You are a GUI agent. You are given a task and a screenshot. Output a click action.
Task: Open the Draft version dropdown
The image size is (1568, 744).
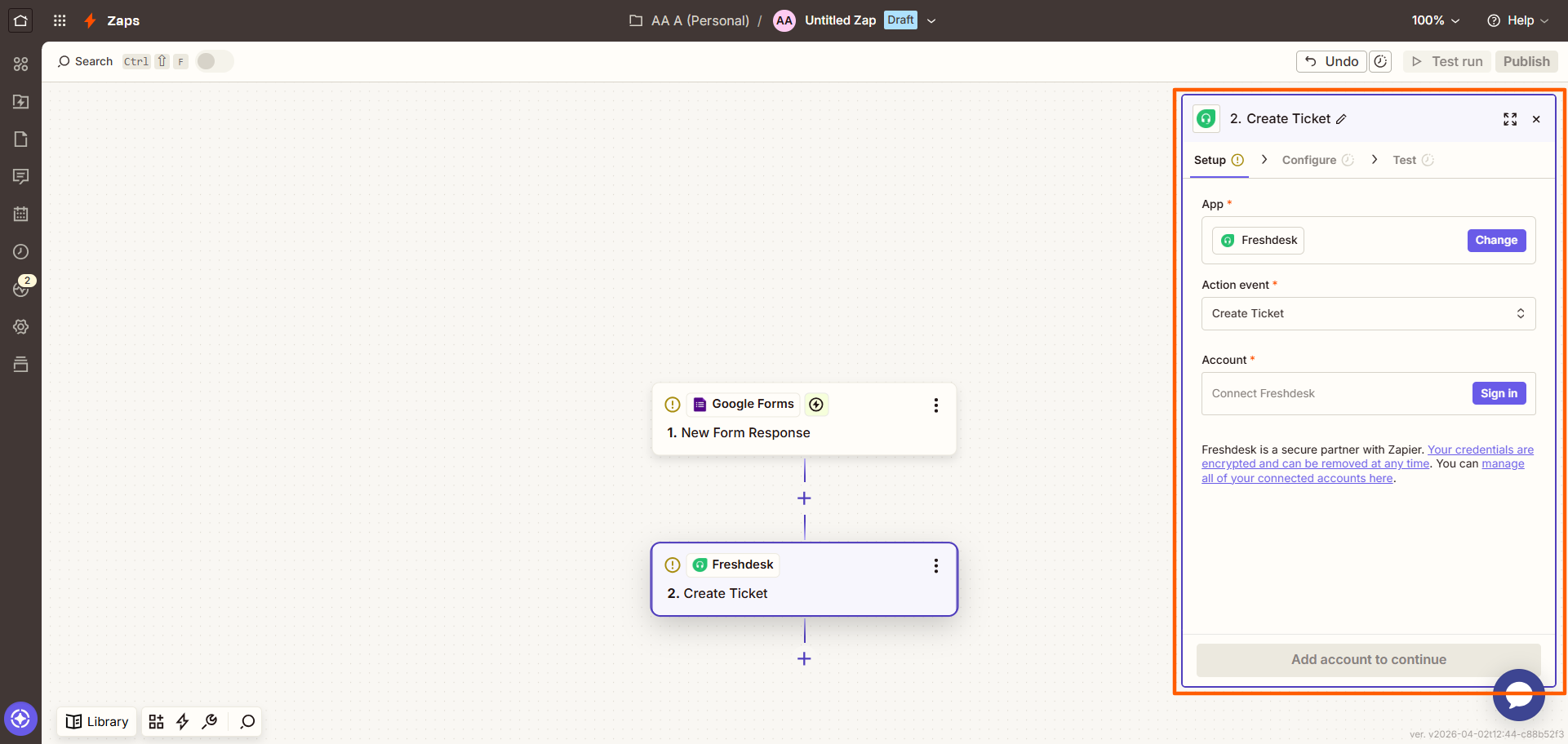[x=931, y=20]
